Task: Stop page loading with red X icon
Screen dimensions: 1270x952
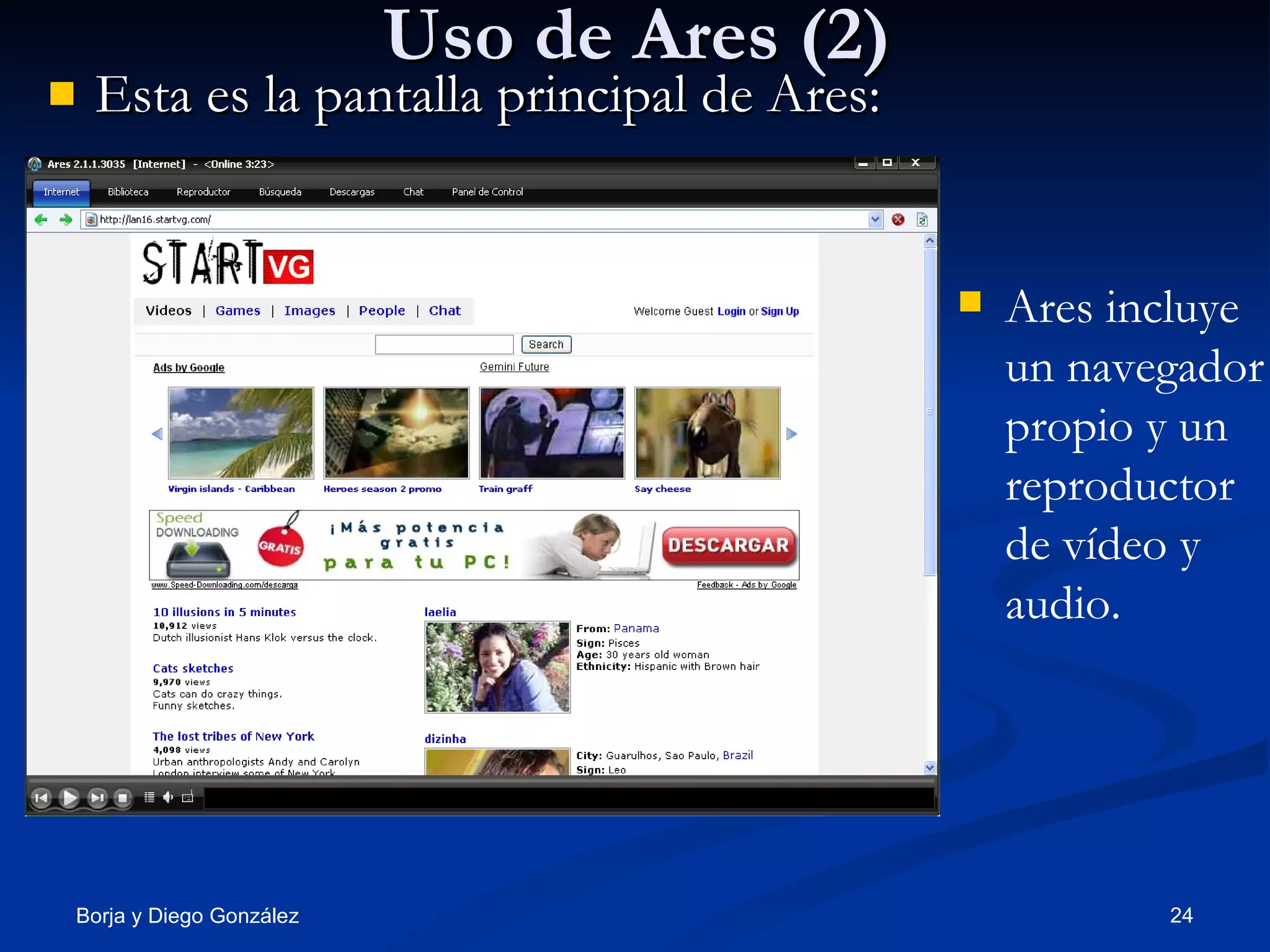Action: point(898,219)
